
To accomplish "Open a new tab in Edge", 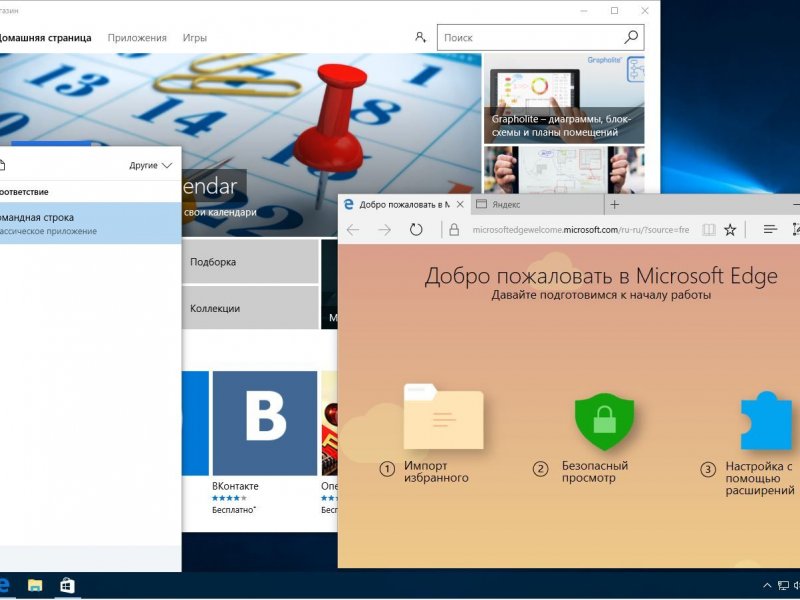I will 615,205.
